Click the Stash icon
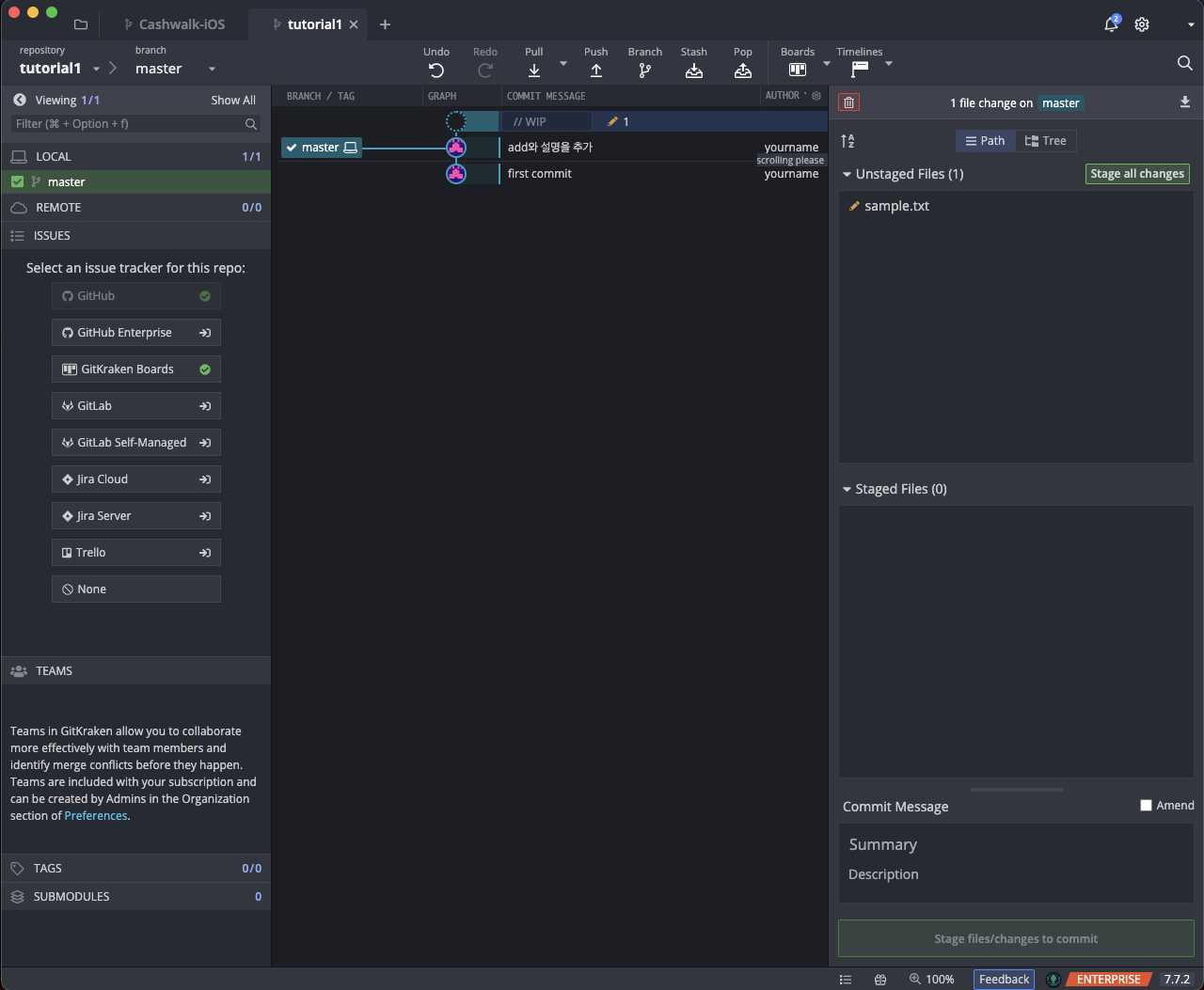 (x=693, y=71)
